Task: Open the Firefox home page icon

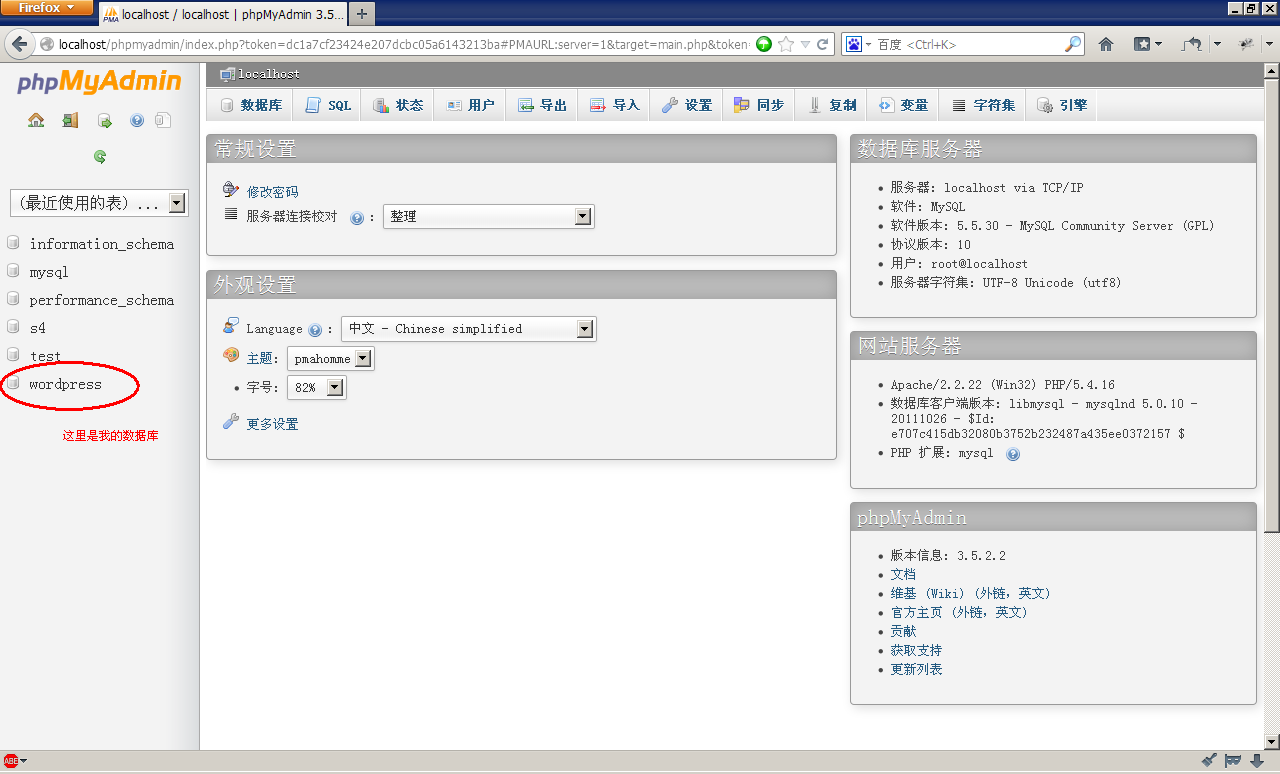Action: pyautogui.click(x=1106, y=44)
